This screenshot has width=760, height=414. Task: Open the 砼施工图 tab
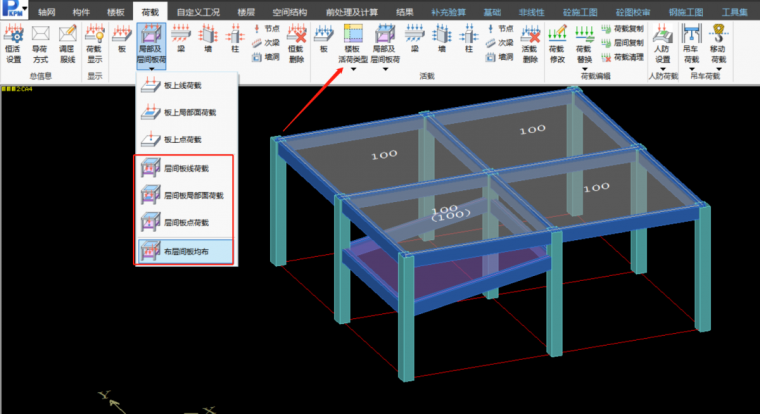pos(580,12)
